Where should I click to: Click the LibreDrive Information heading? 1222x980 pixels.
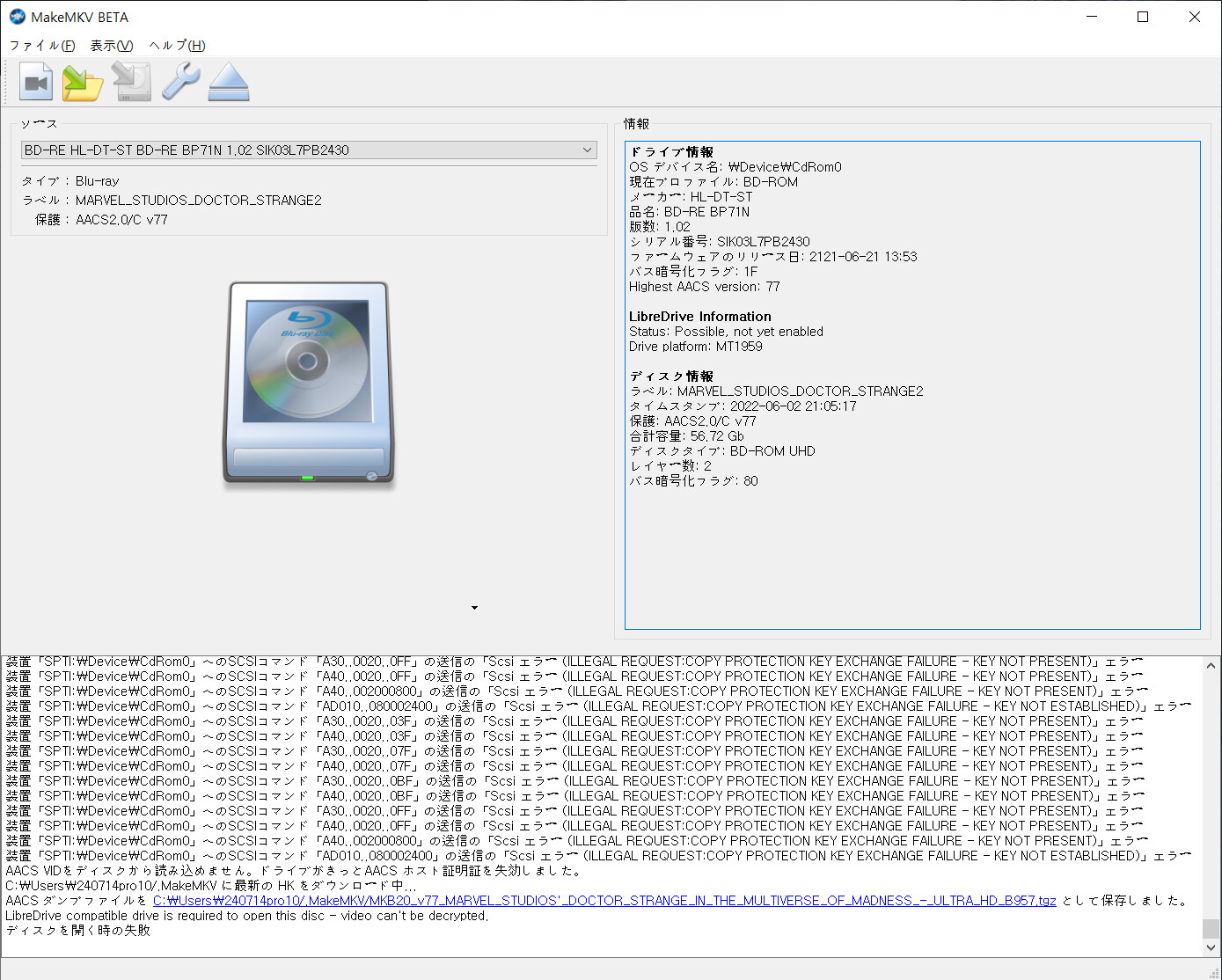tap(700, 317)
